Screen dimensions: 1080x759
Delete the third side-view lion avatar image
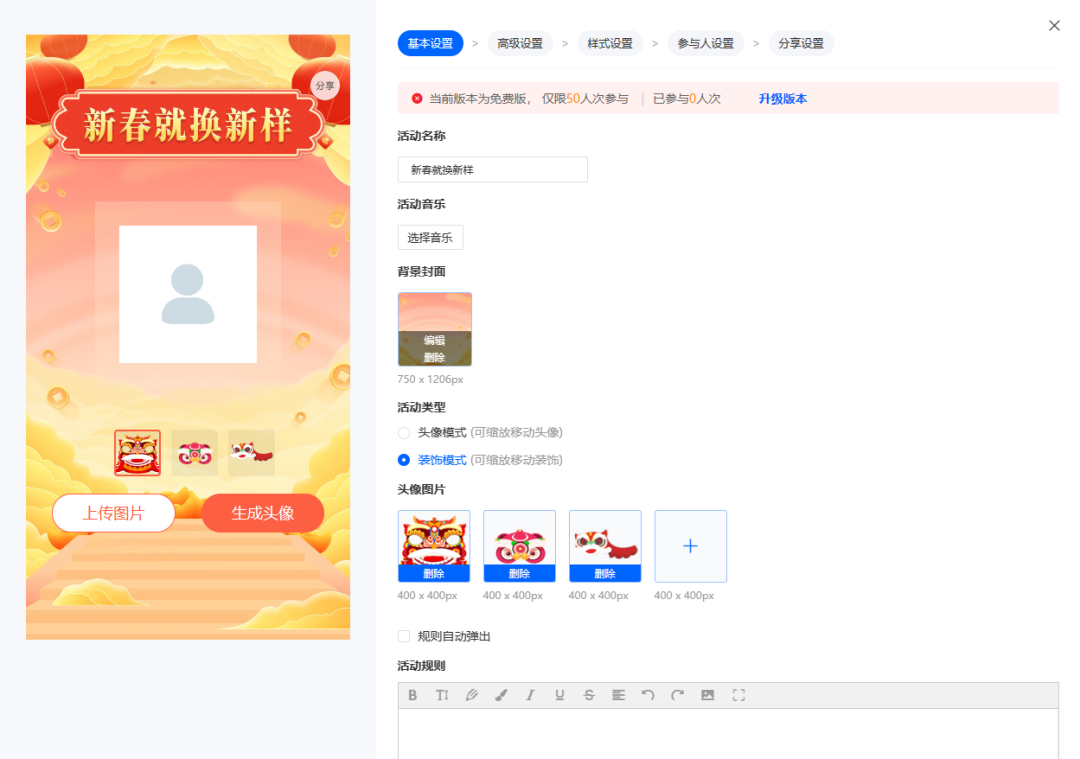(605, 574)
